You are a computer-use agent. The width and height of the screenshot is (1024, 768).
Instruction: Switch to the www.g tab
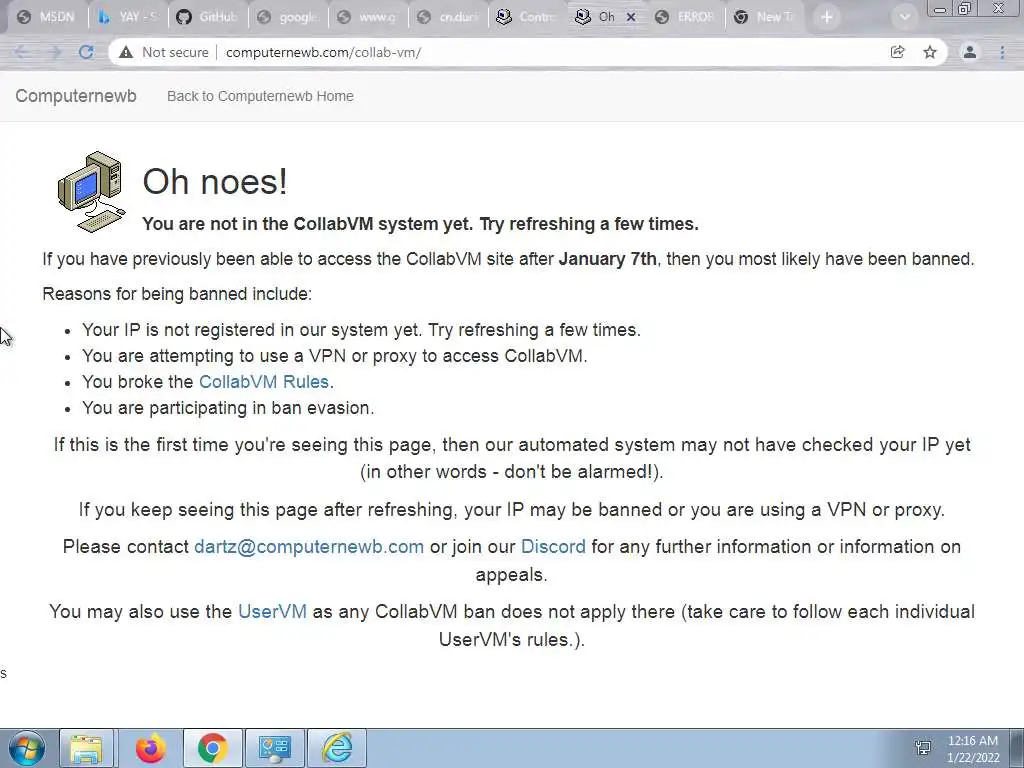[368, 18]
